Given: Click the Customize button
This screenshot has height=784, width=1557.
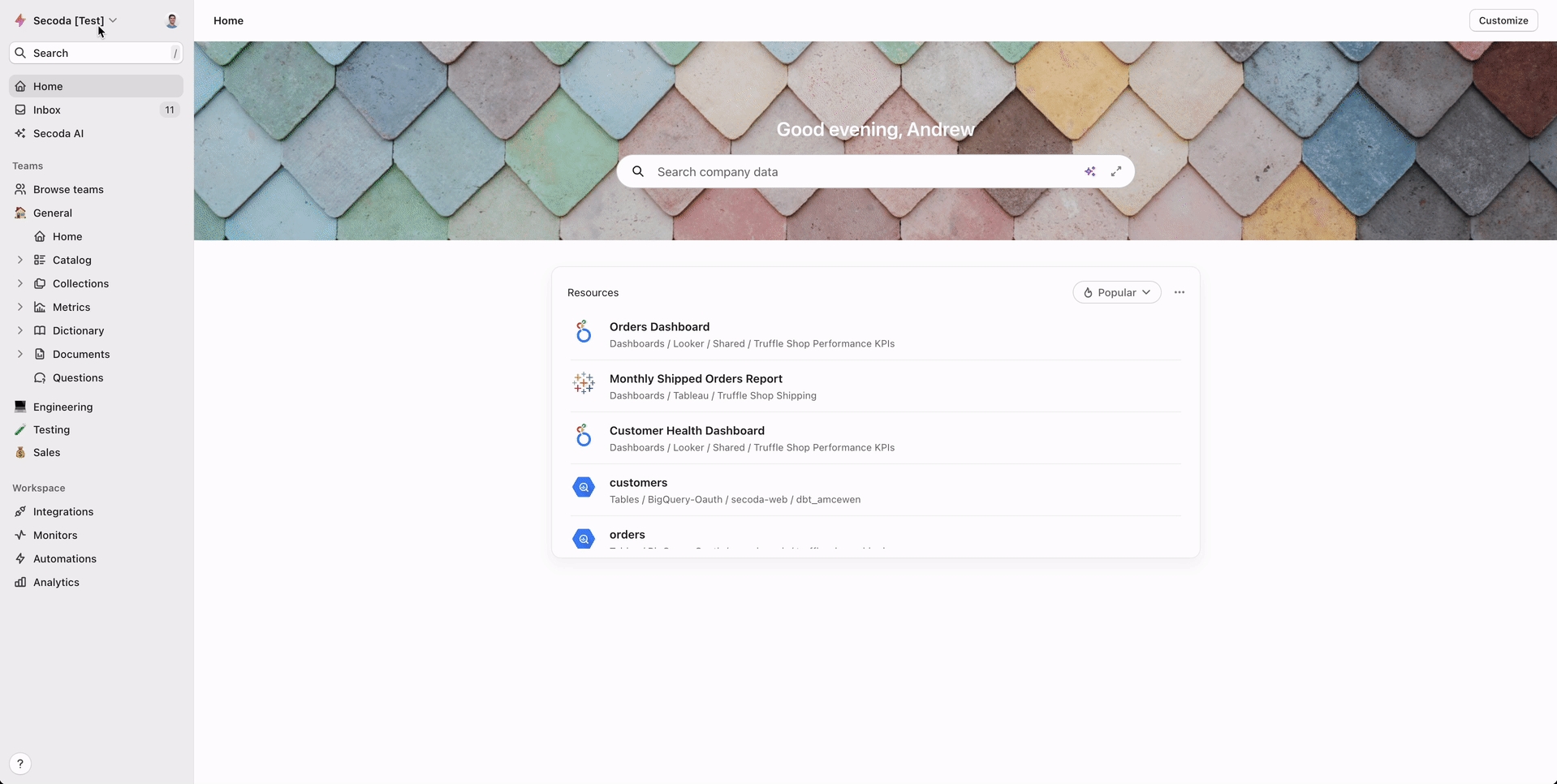Looking at the screenshot, I should pos(1503,20).
